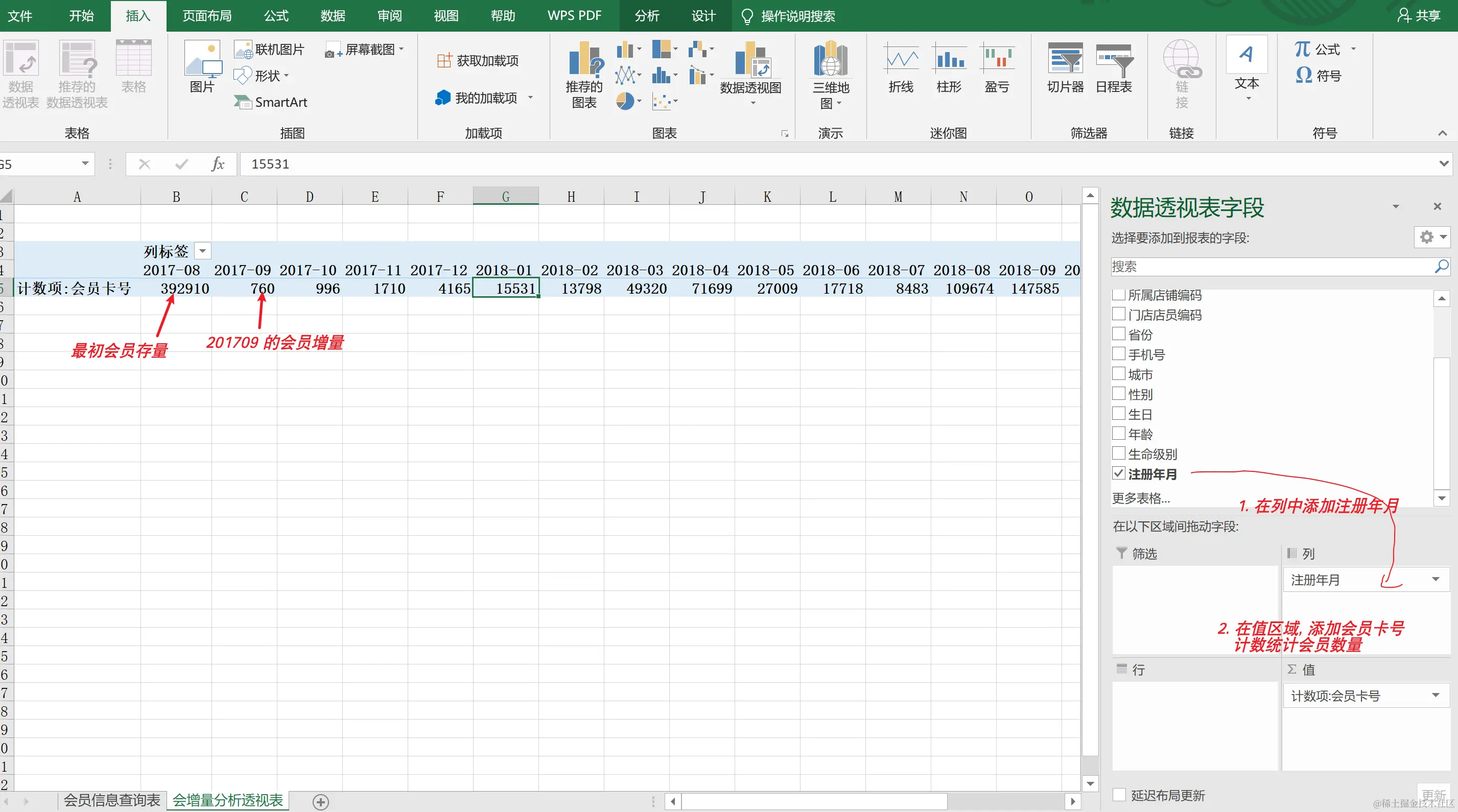Enable 延迟布局更新 checkbox
The width and height of the screenshot is (1458, 812).
coord(1119,795)
